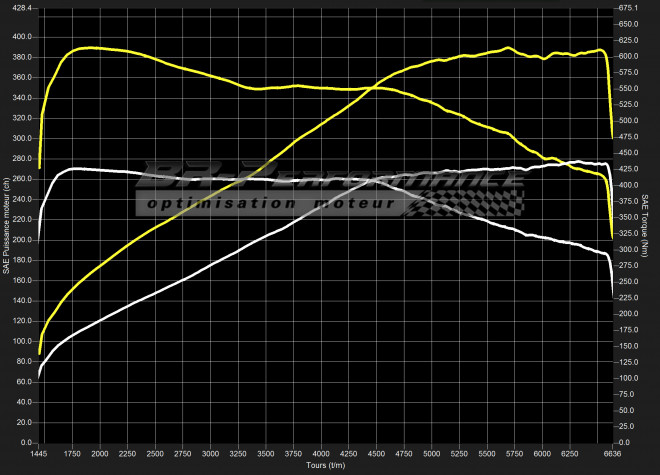Click the 4000 RPM tick label

[320, 454]
